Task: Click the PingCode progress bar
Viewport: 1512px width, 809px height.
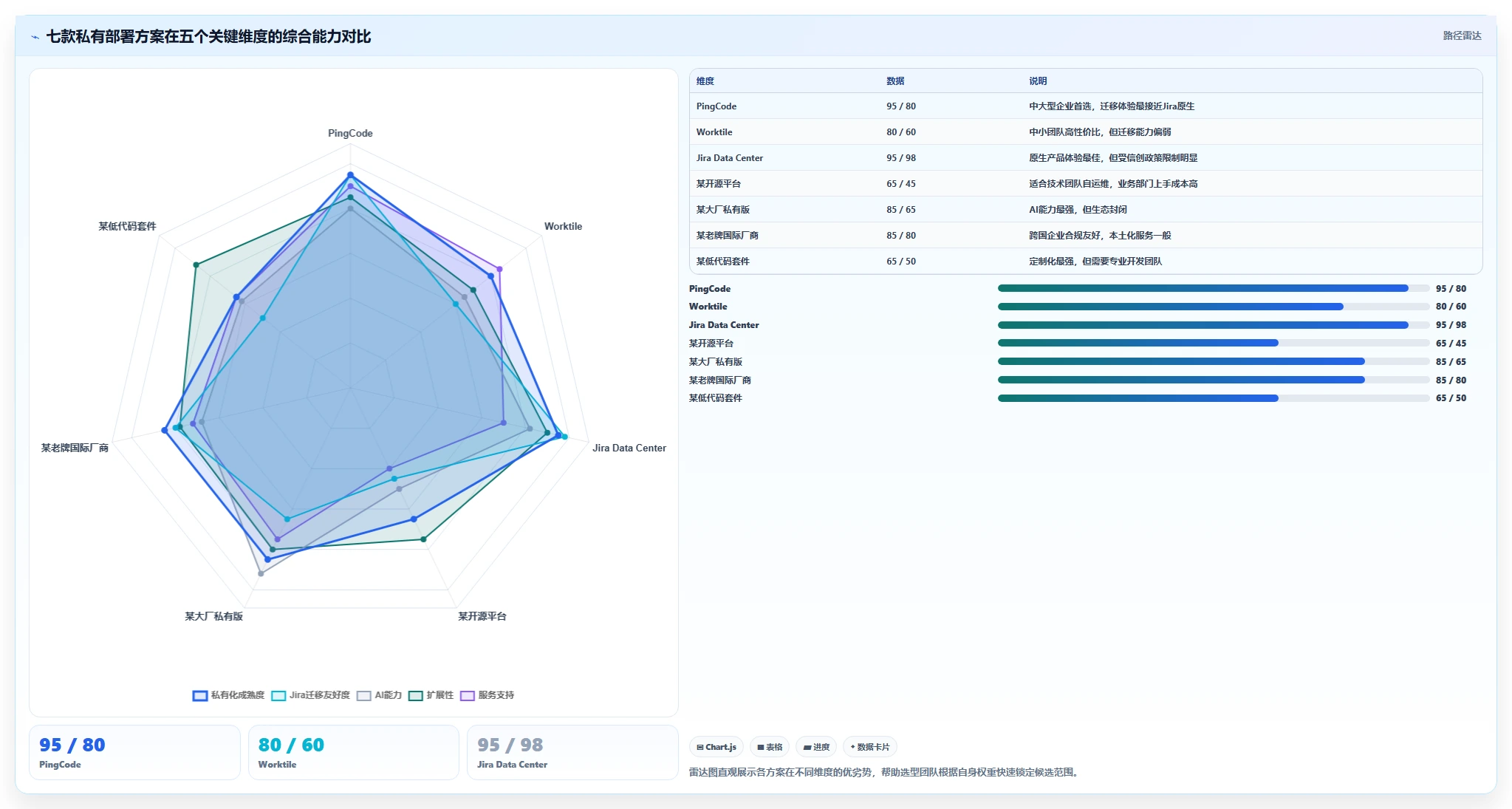Action: click(x=1214, y=288)
